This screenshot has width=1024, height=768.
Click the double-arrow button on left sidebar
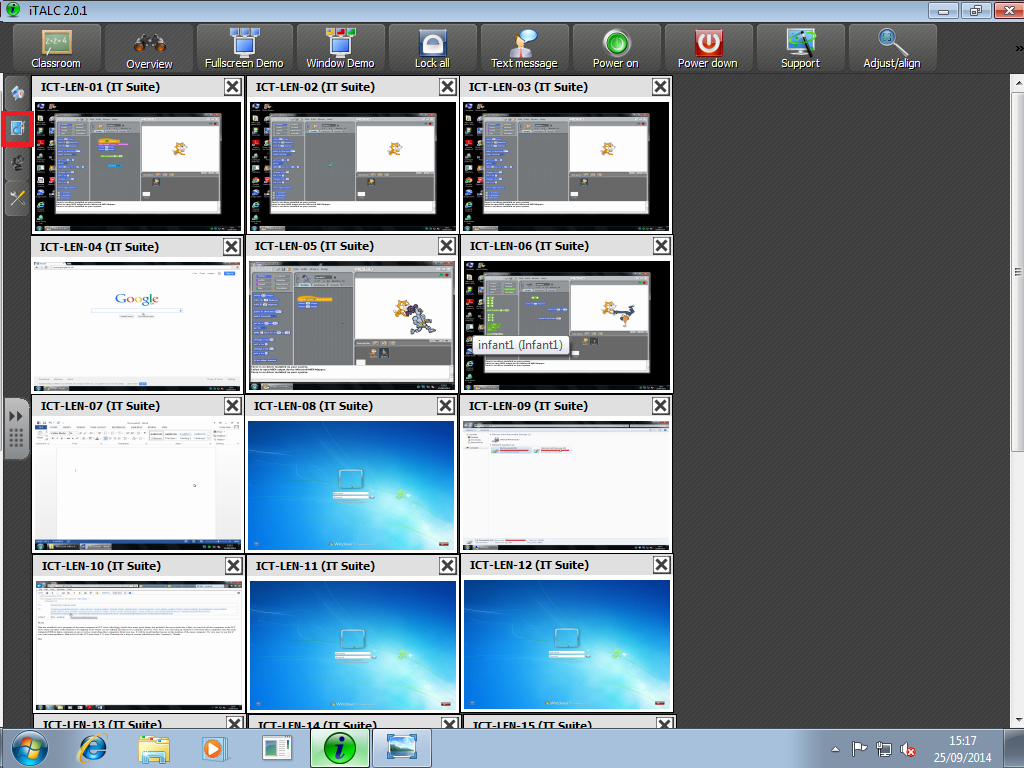[16, 416]
